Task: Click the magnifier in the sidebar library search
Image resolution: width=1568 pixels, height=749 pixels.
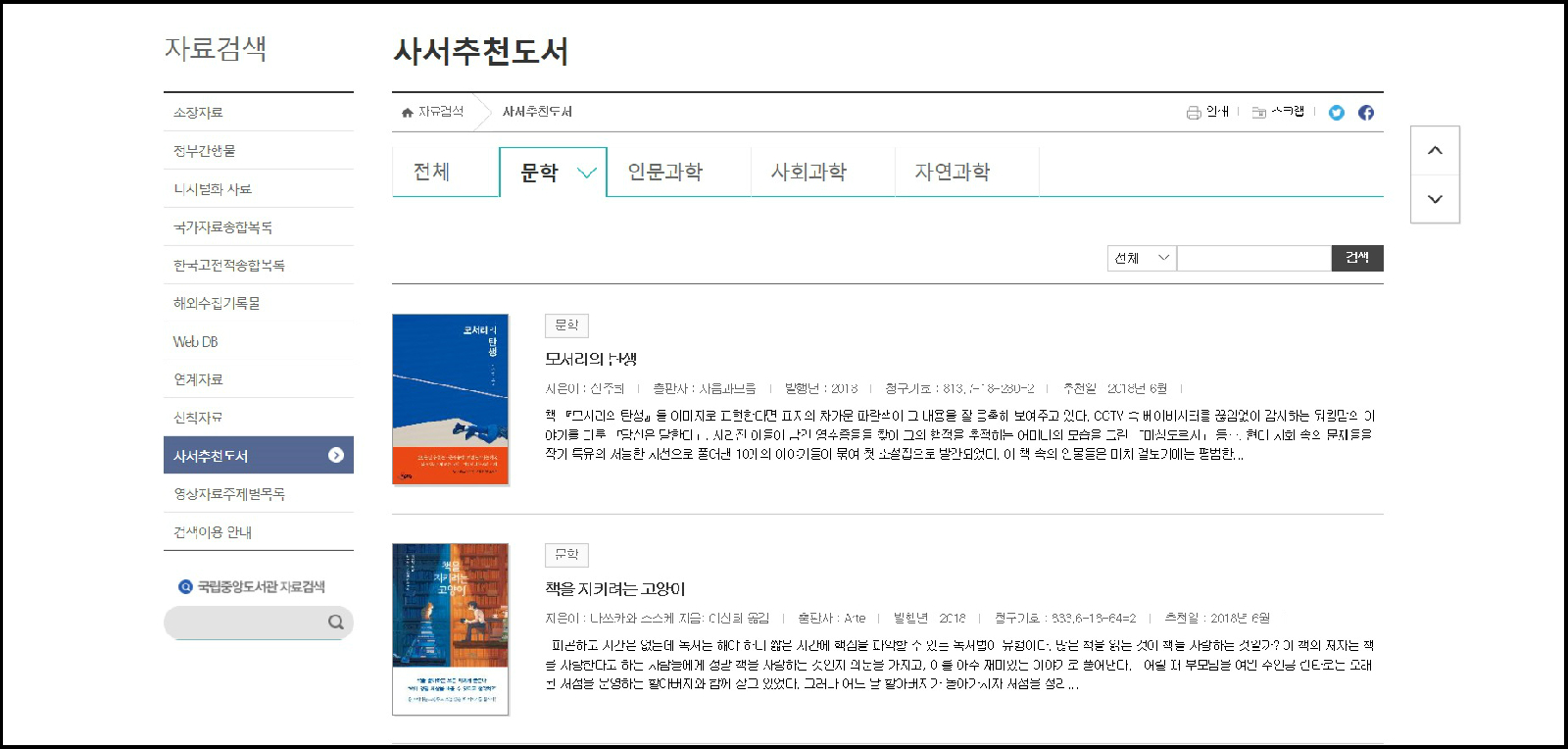Action: pos(336,622)
